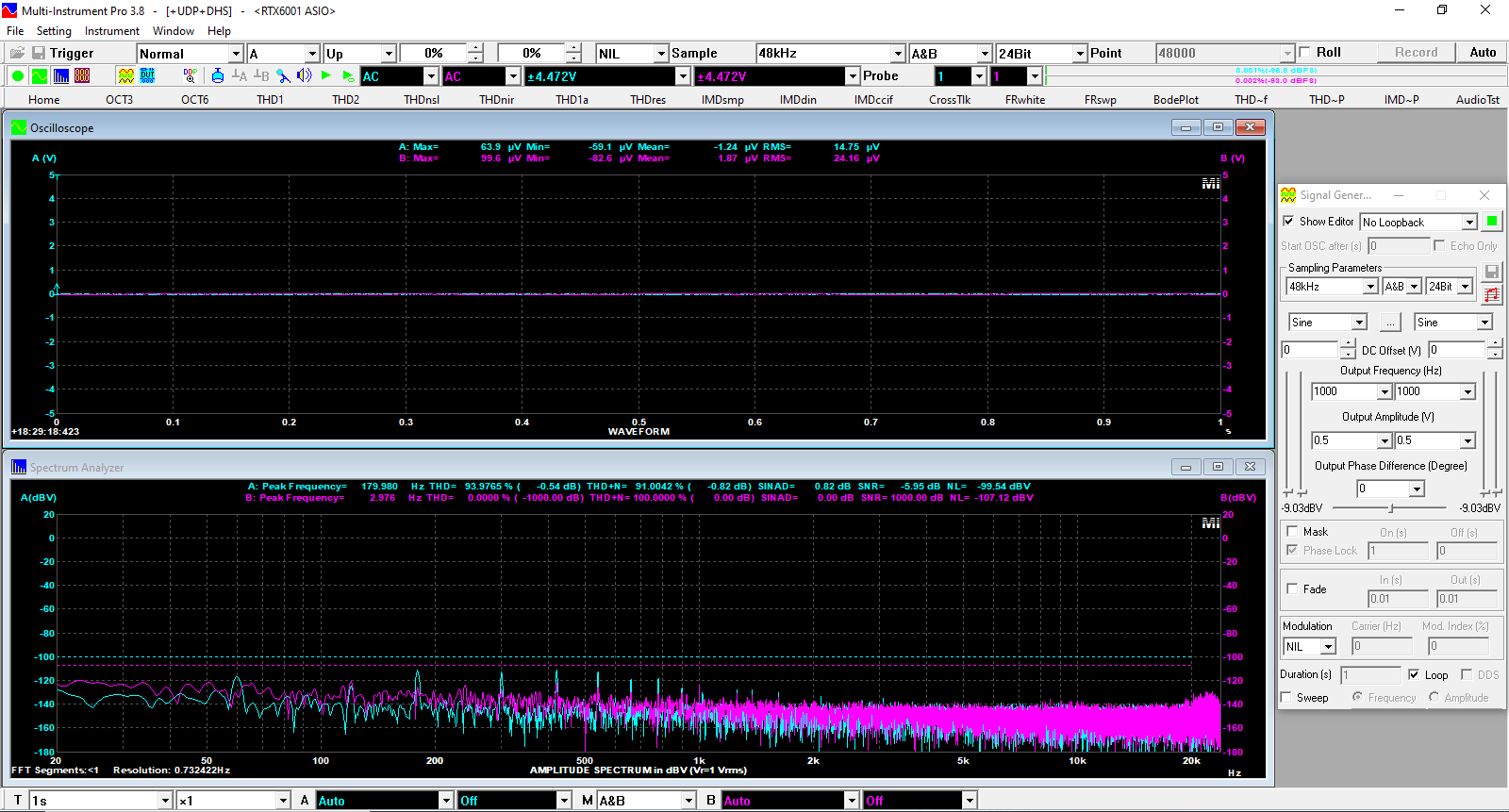The height and width of the screenshot is (812, 1509).
Task: Toggle the Signal Generator toolbar icon
Action: (125, 76)
